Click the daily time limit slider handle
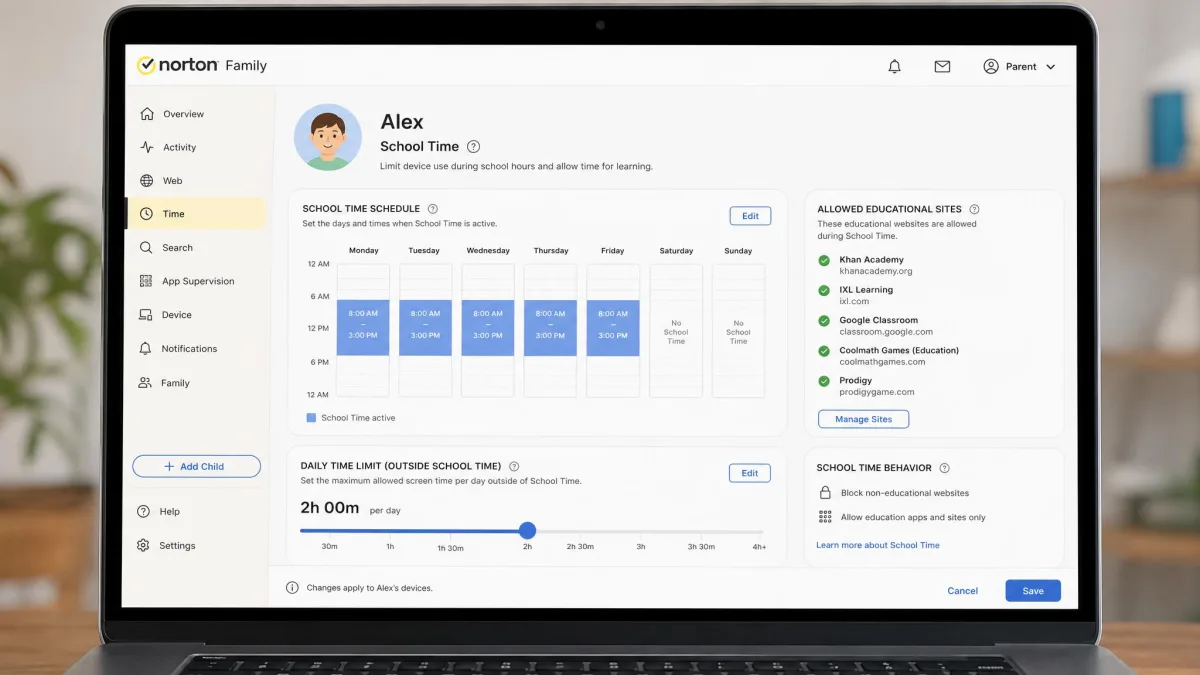The image size is (1200, 675). tap(527, 531)
